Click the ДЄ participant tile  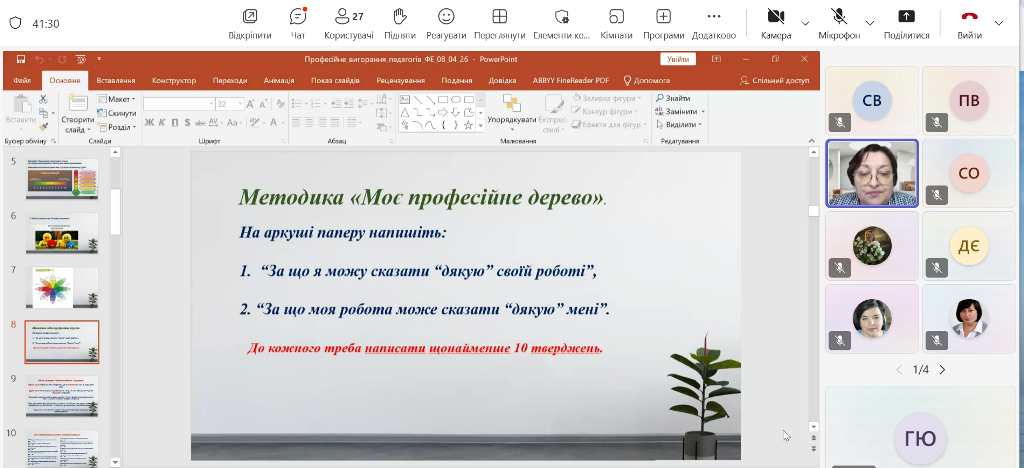pyautogui.click(x=968, y=245)
